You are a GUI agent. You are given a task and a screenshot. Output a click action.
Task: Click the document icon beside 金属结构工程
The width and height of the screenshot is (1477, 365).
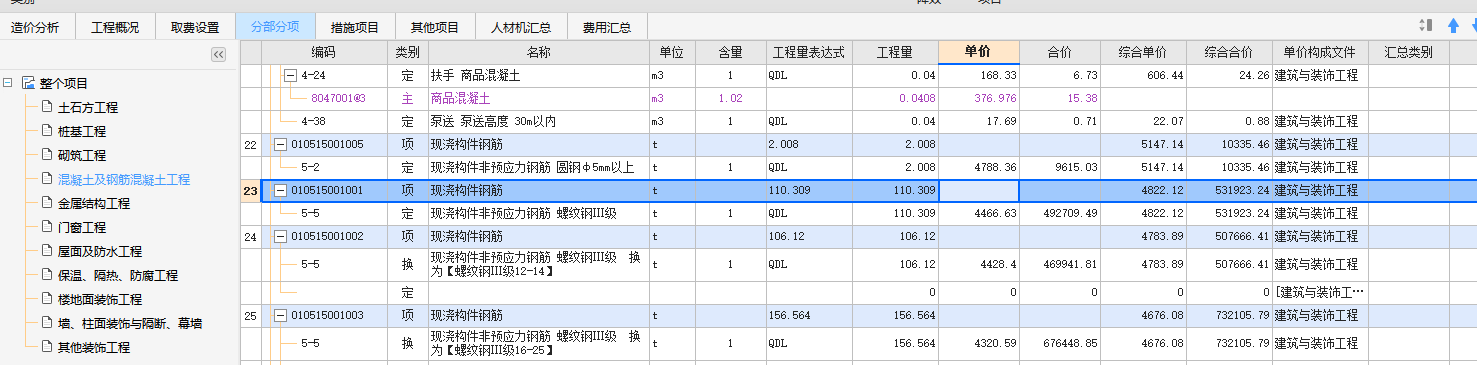coord(46,203)
